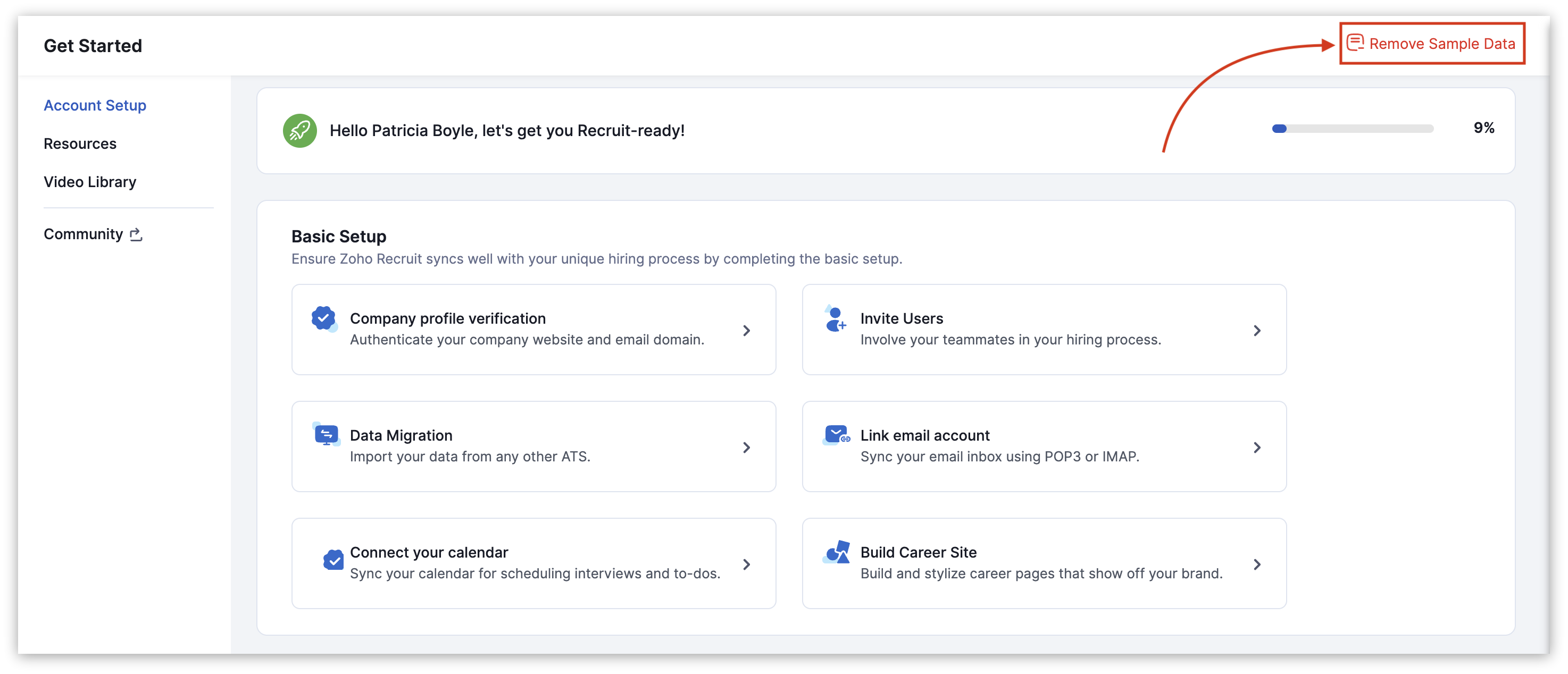Click the Company profile verification badge icon
Image resolution: width=1568 pixels, height=674 pixels.
[x=324, y=318]
